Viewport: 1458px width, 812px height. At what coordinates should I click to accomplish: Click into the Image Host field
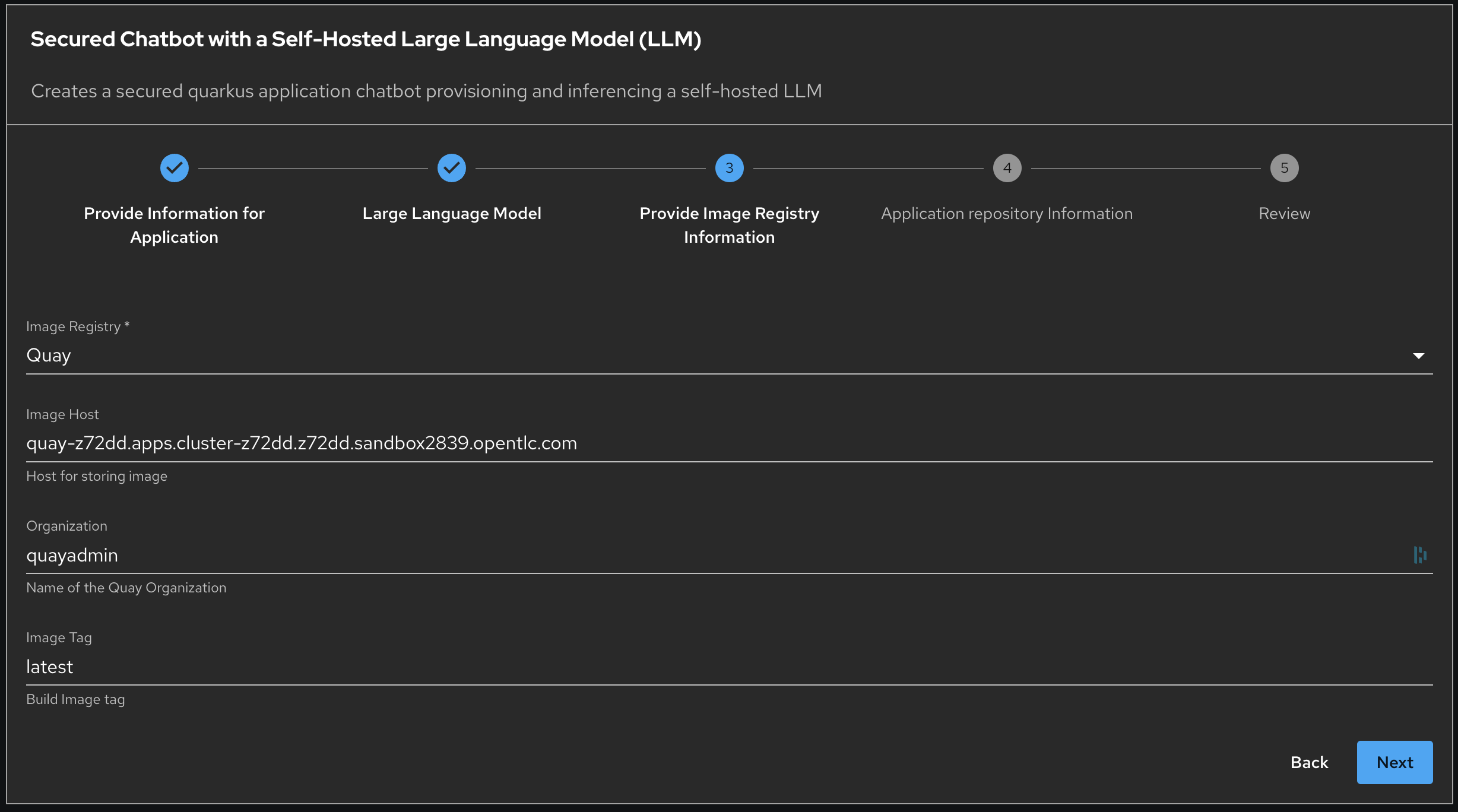tap(712, 443)
